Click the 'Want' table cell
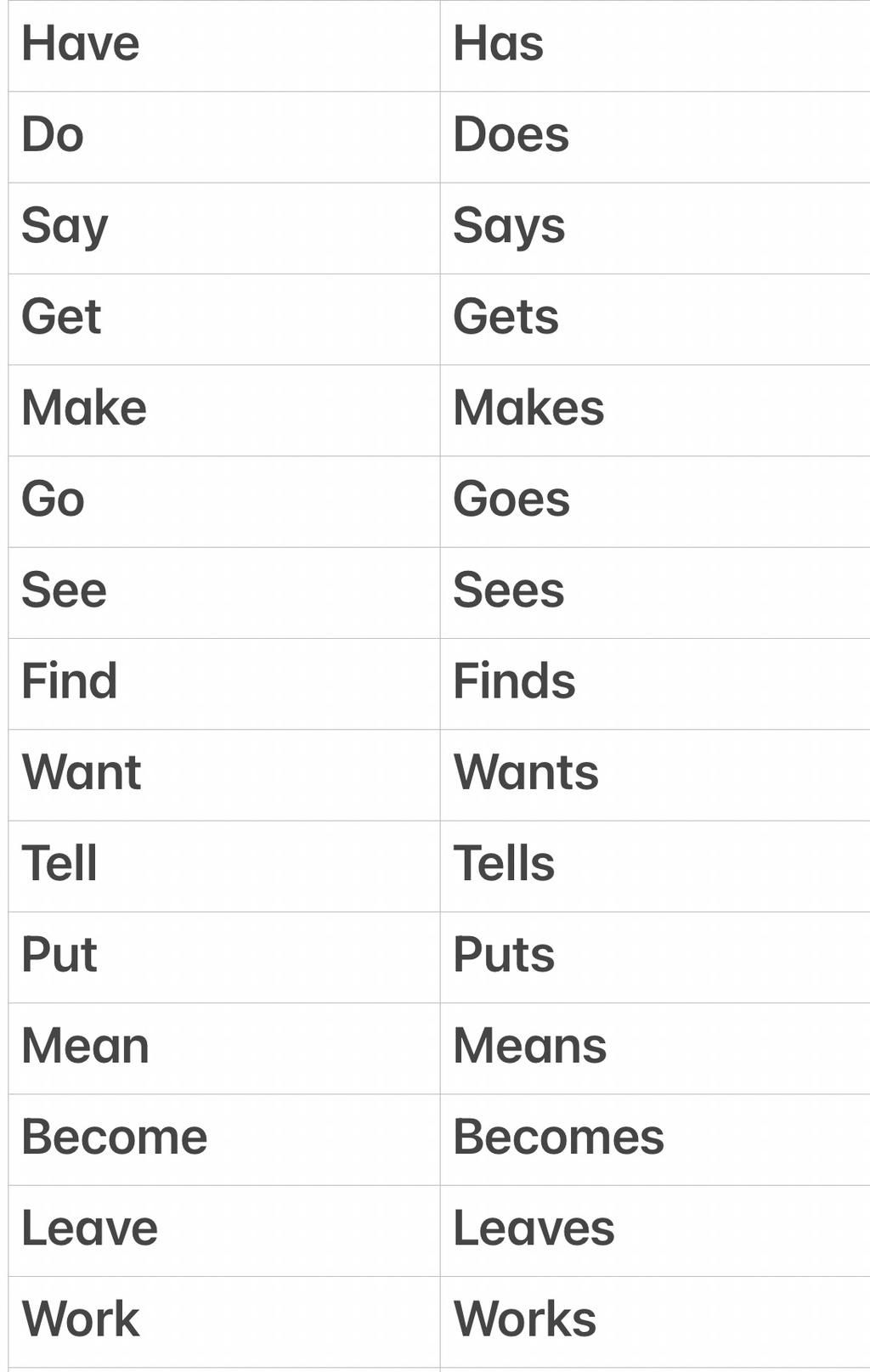The image size is (870, 1372). click(x=224, y=775)
